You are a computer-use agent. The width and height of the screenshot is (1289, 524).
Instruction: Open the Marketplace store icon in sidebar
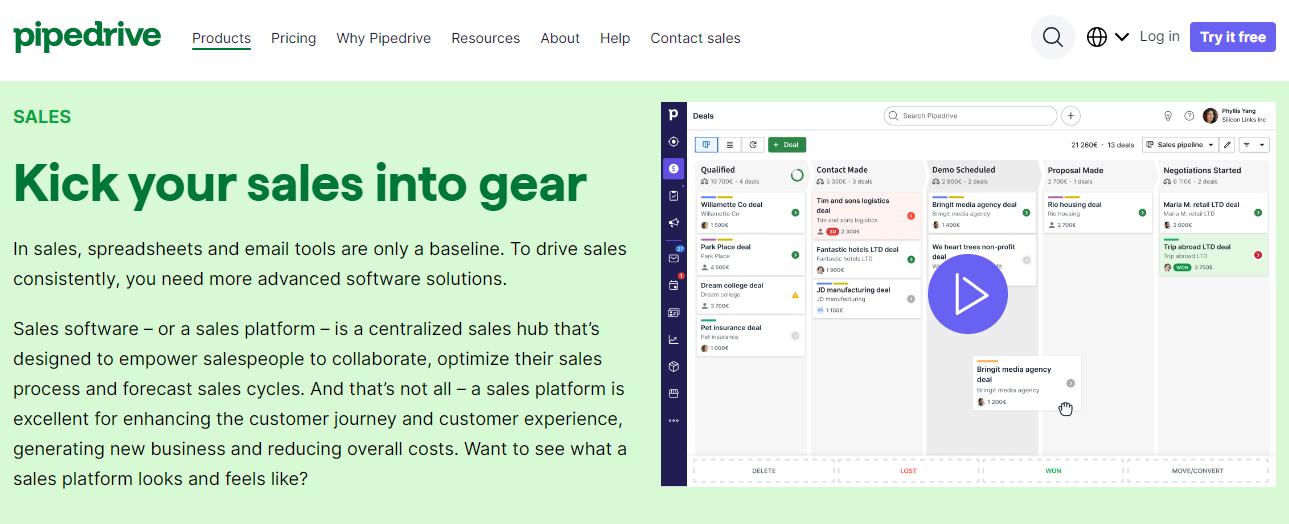pyautogui.click(x=674, y=393)
